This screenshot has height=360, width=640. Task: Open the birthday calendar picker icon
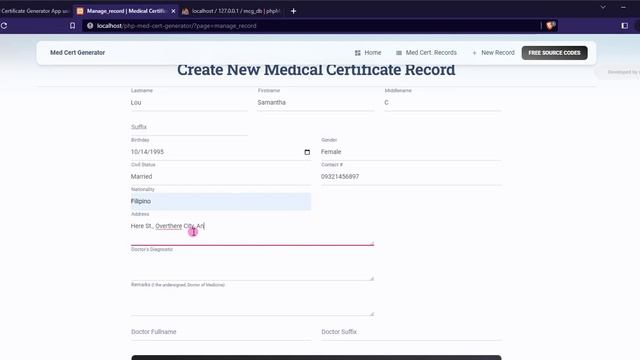point(307,152)
